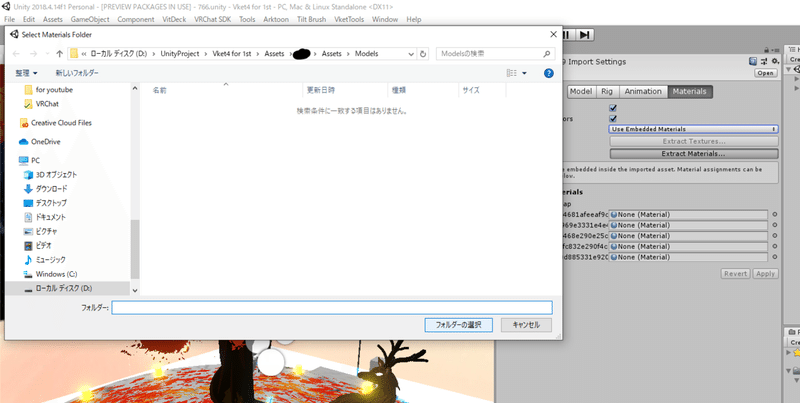Click Unity Step frame button
Image resolution: width=800 pixels, height=403 pixels.
point(584,35)
